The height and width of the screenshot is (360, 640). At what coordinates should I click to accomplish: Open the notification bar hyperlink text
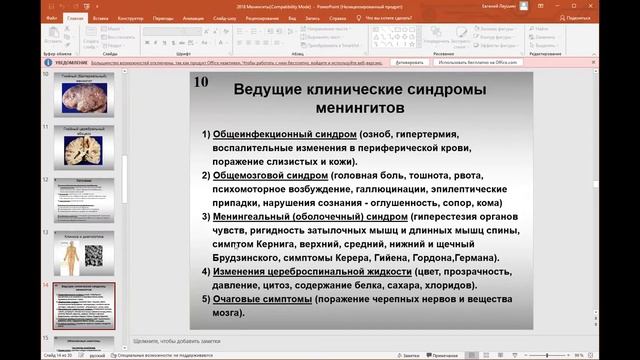coord(236,63)
